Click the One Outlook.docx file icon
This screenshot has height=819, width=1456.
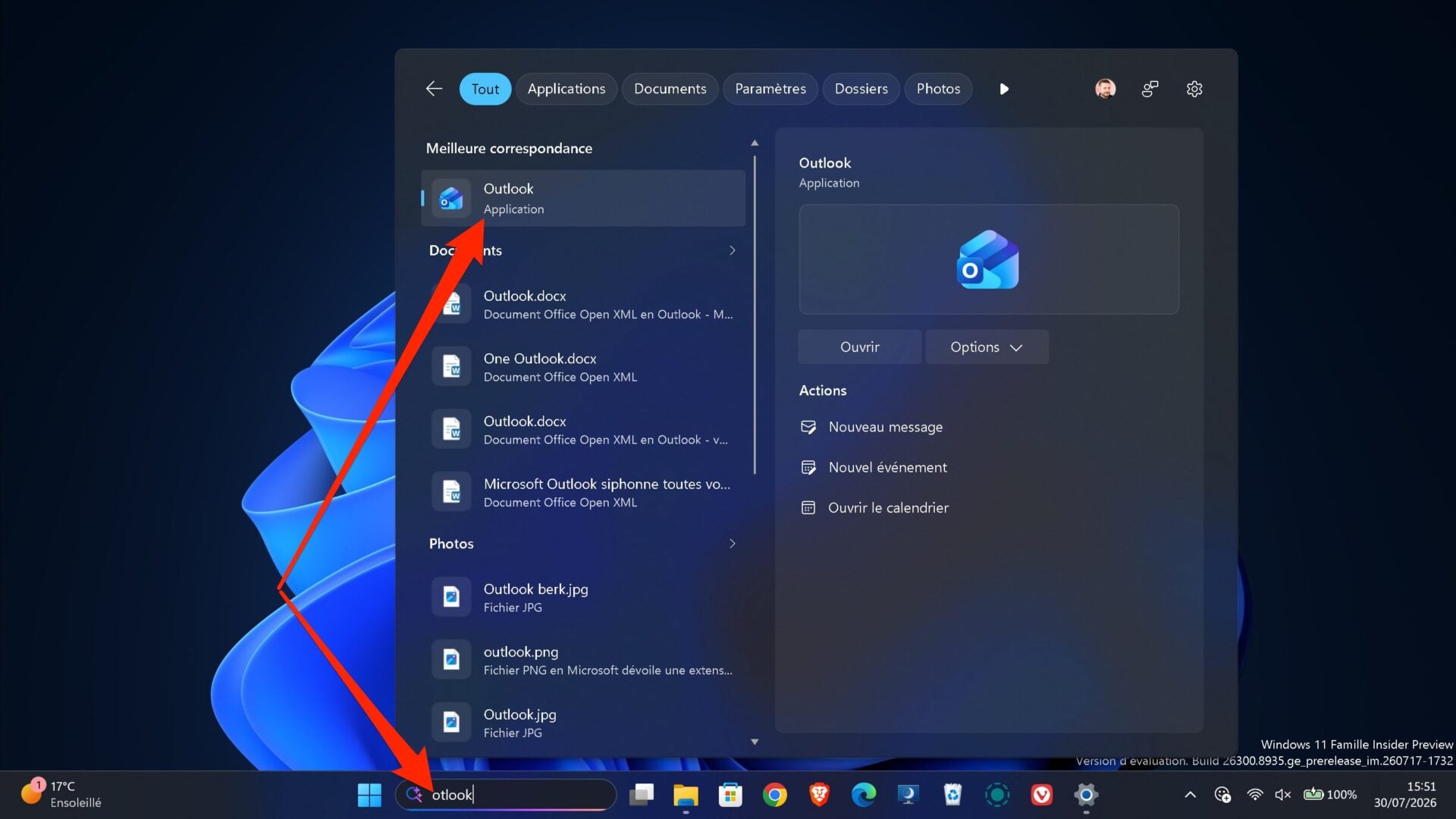(x=451, y=367)
